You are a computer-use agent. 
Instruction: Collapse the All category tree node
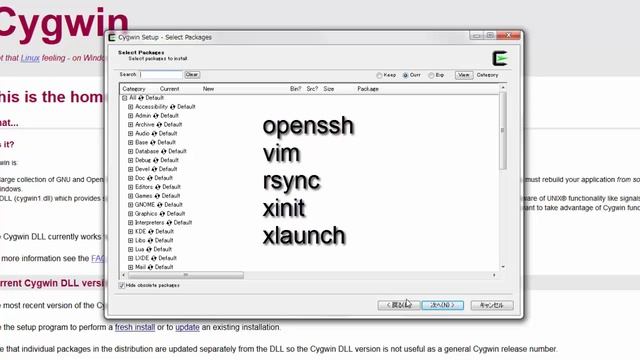coord(124,98)
